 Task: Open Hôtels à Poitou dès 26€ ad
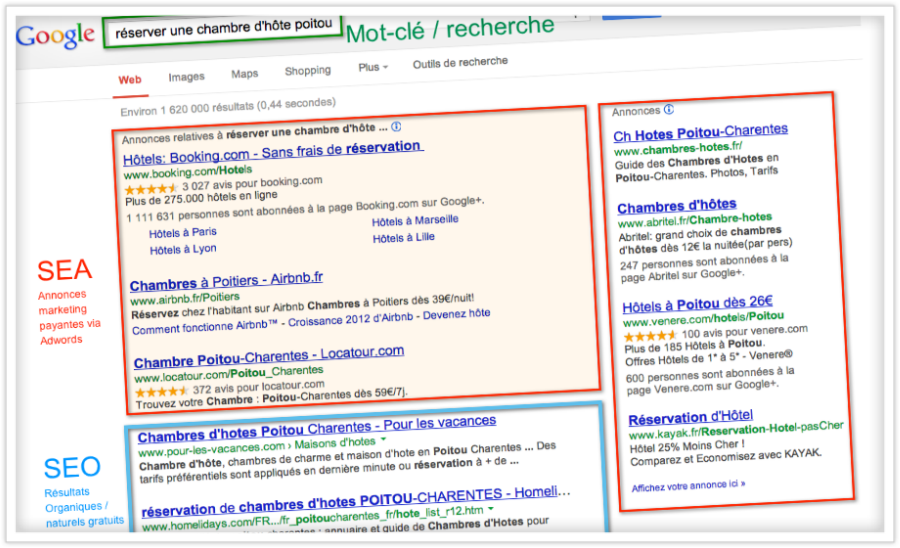point(697,304)
